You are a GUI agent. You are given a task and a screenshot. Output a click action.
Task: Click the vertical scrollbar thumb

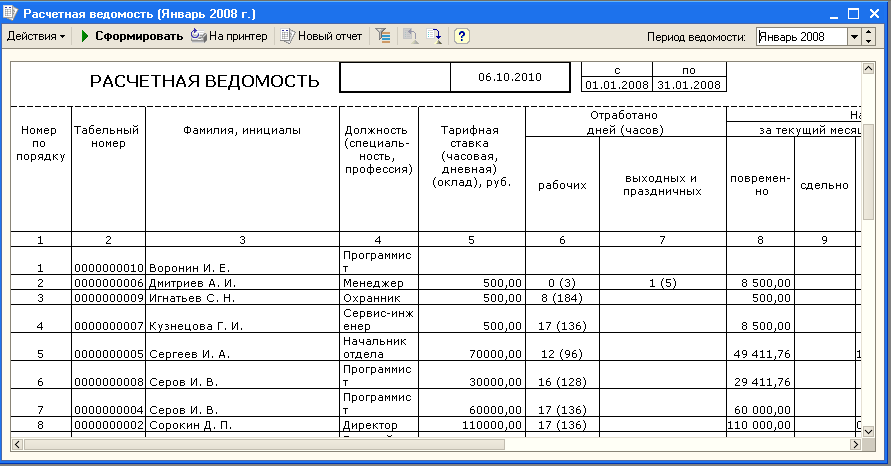point(868,170)
